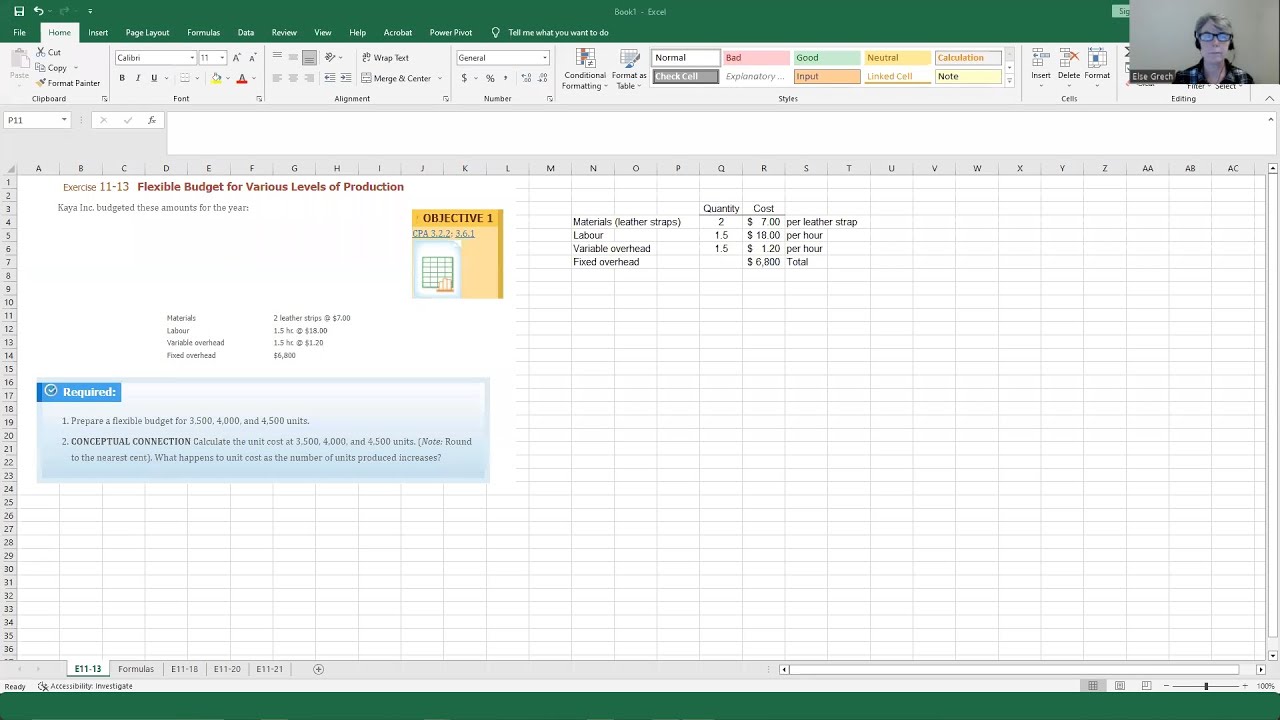Apply red font color A
The height and width of the screenshot is (720, 1280).
click(x=241, y=78)
